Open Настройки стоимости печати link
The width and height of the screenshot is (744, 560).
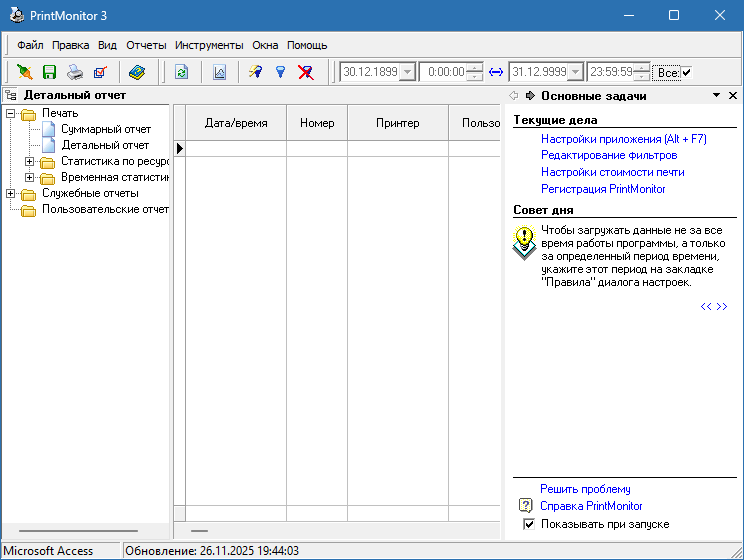(x=613, y=172)
